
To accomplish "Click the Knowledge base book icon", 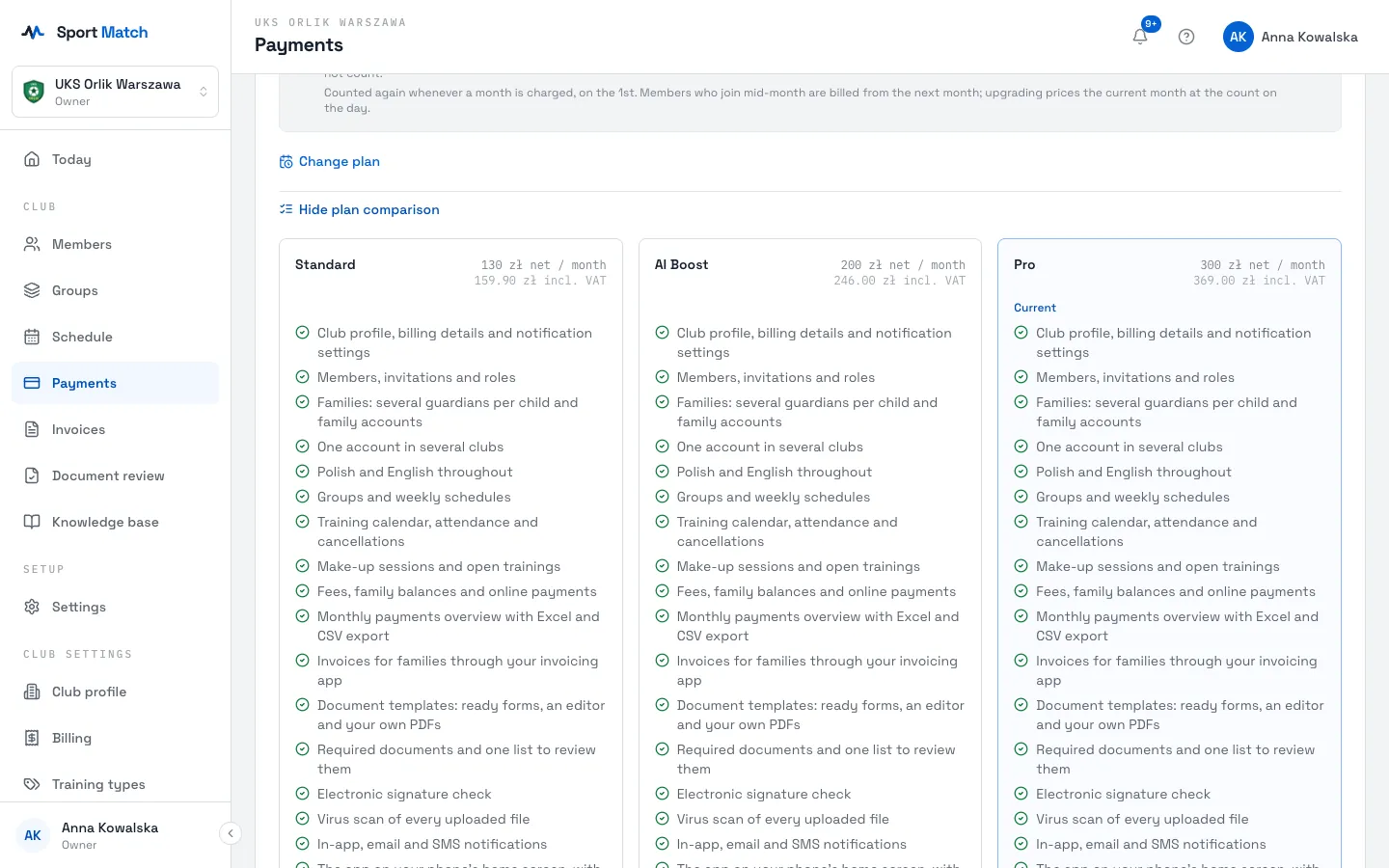I will coord(32,522).
